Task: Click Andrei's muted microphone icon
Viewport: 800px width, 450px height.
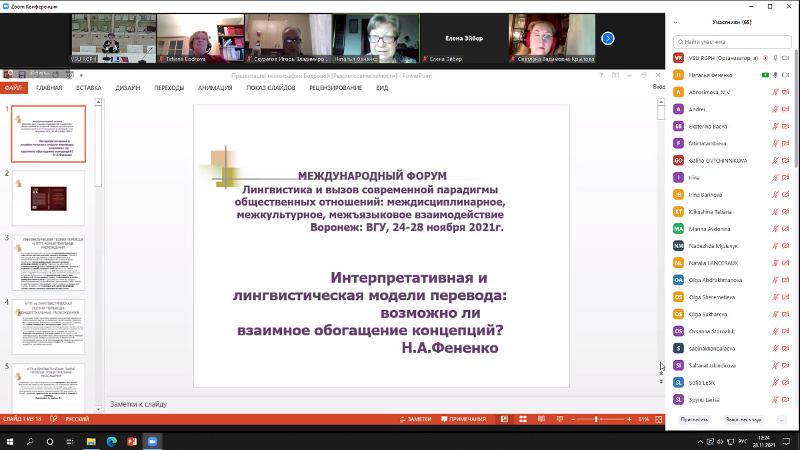Action: tap(774, 108)
